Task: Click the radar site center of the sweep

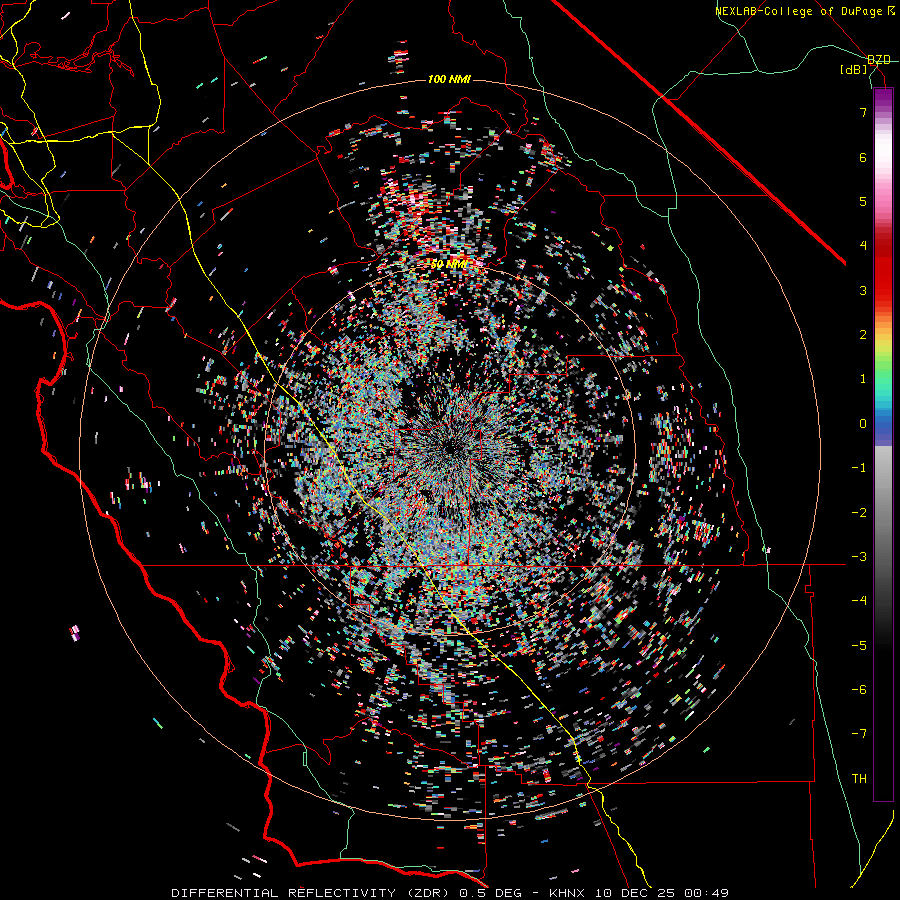Action: click(449, 448)
